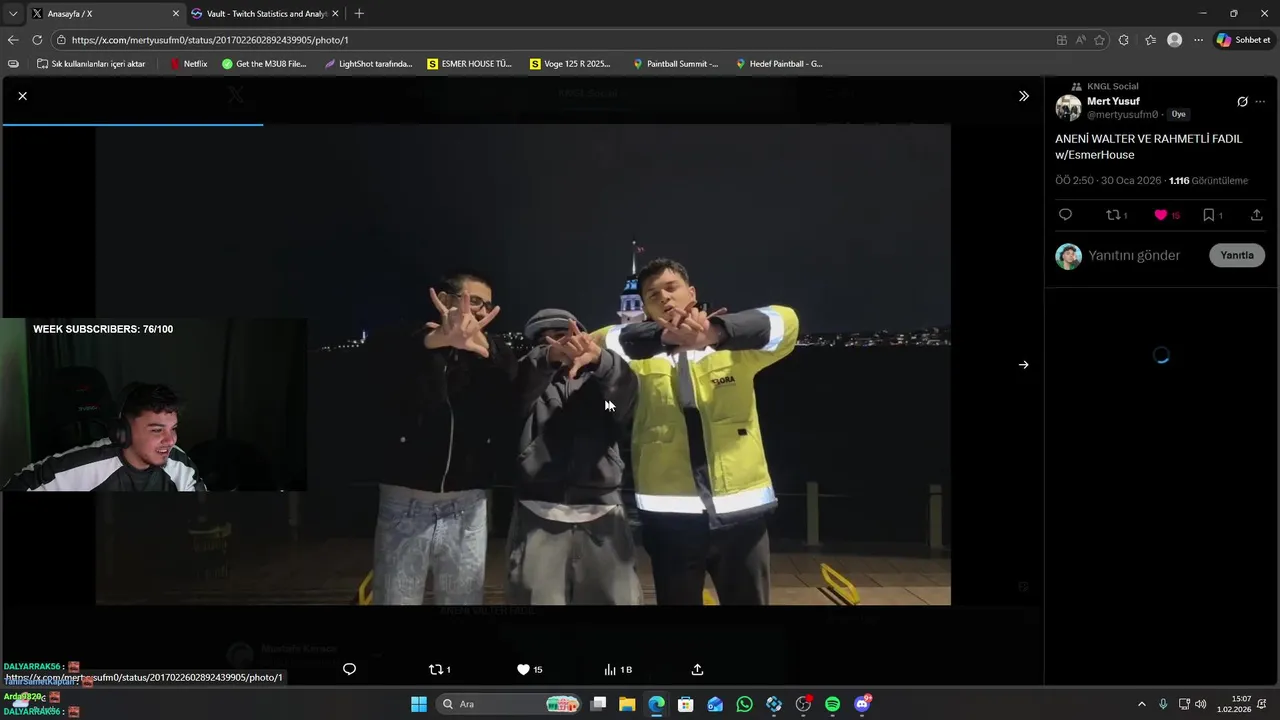
Task: Show hidden system tray icons
Action: 1142,704
